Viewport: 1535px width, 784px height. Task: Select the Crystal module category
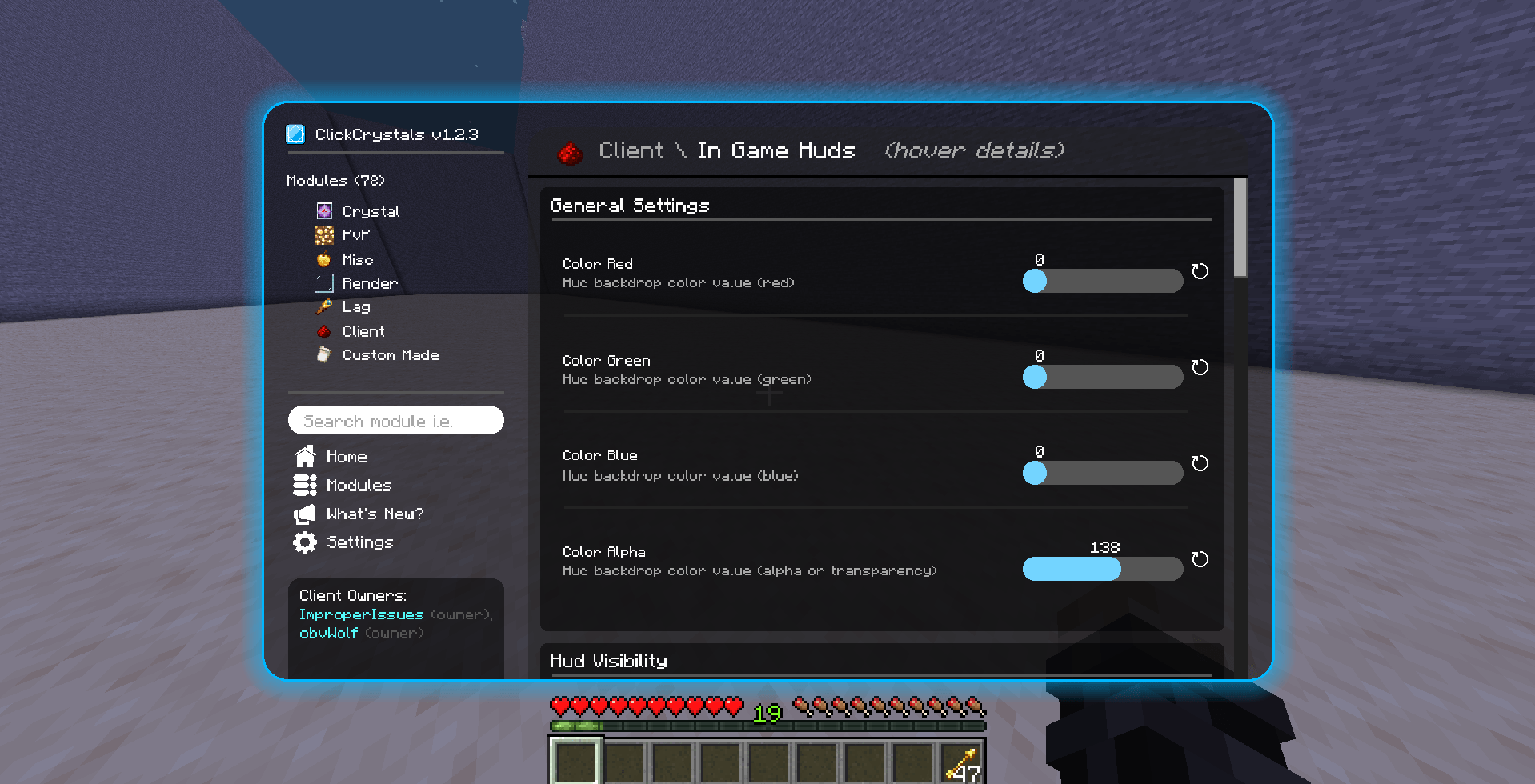[x=370, y=211]
